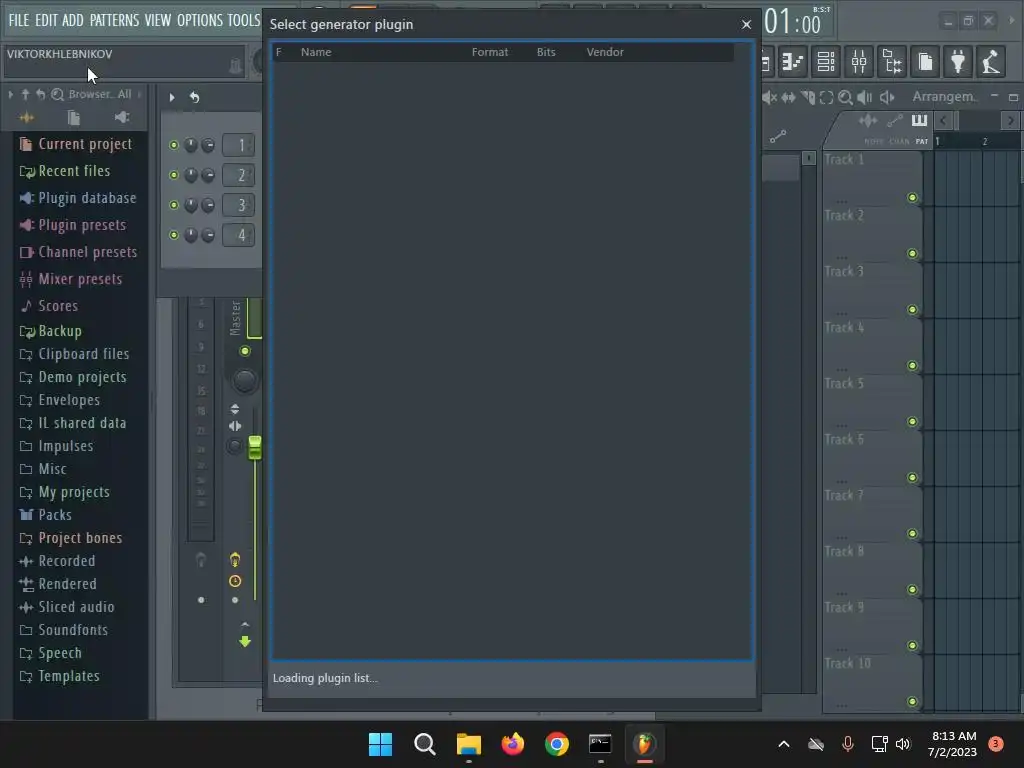
Task: Expand the Envelopes folder
Action: coord(60,400)
